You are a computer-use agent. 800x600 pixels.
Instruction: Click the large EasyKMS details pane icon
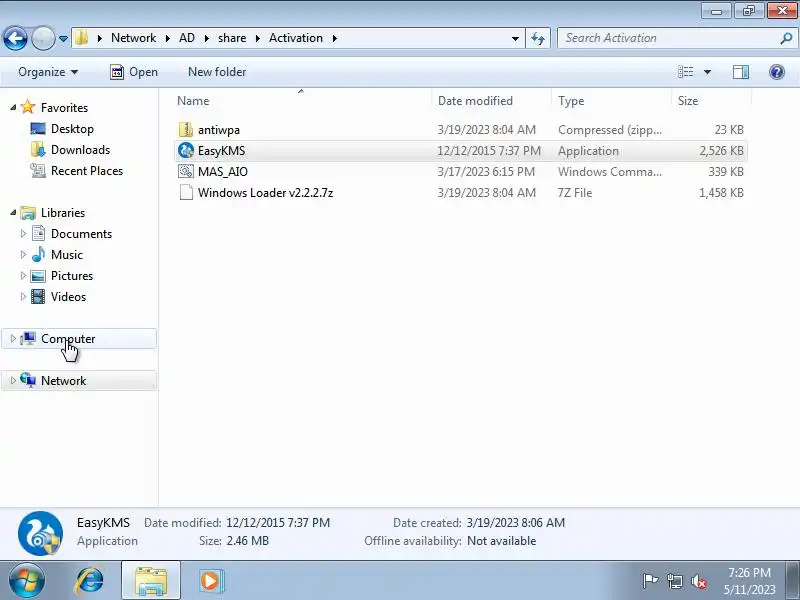tap(40, 533)
